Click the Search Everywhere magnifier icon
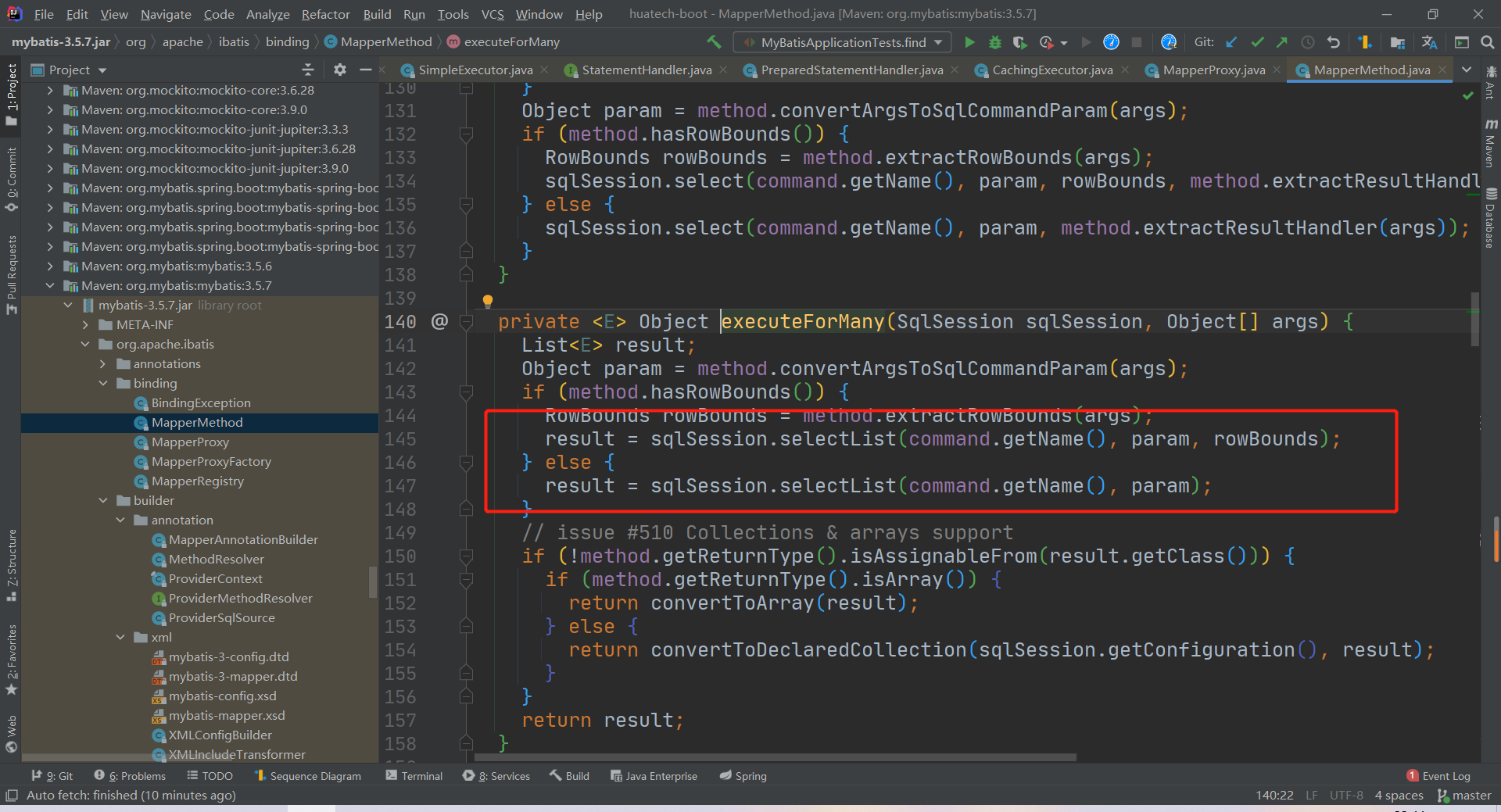Screen dimensions: 1501x812 coord(1487,42)
